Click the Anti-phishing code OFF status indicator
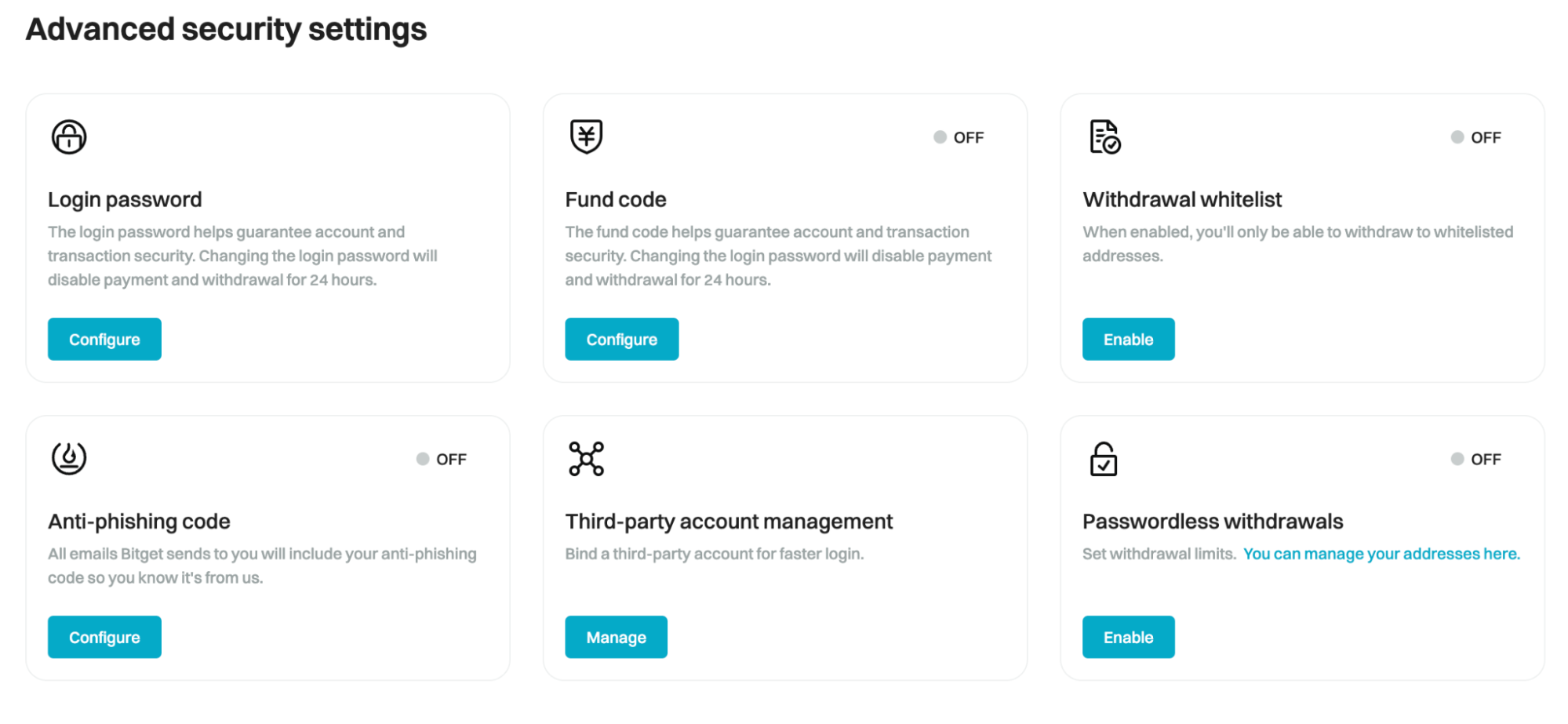 [442, 459]
